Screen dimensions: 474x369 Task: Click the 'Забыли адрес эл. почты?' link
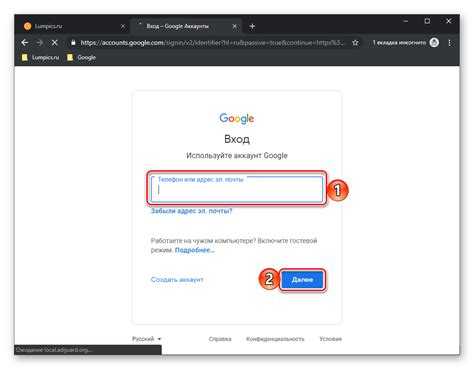pyautogui.click(x=191, y=211)
